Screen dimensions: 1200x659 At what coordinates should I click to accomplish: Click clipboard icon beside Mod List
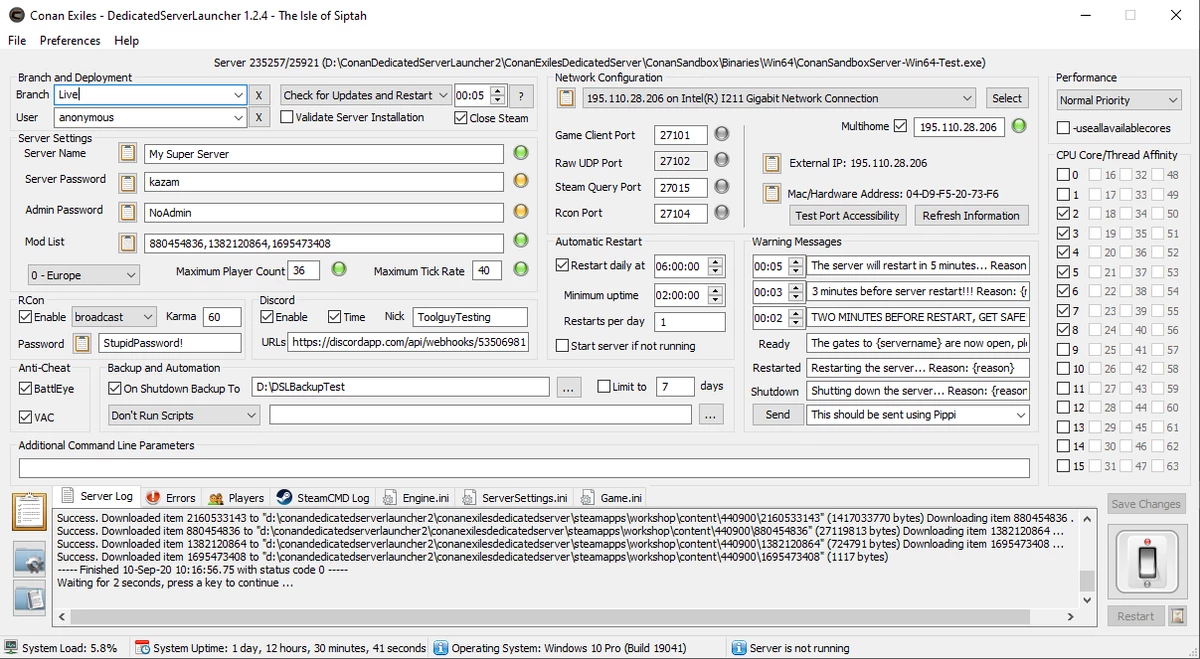point(127,243)
